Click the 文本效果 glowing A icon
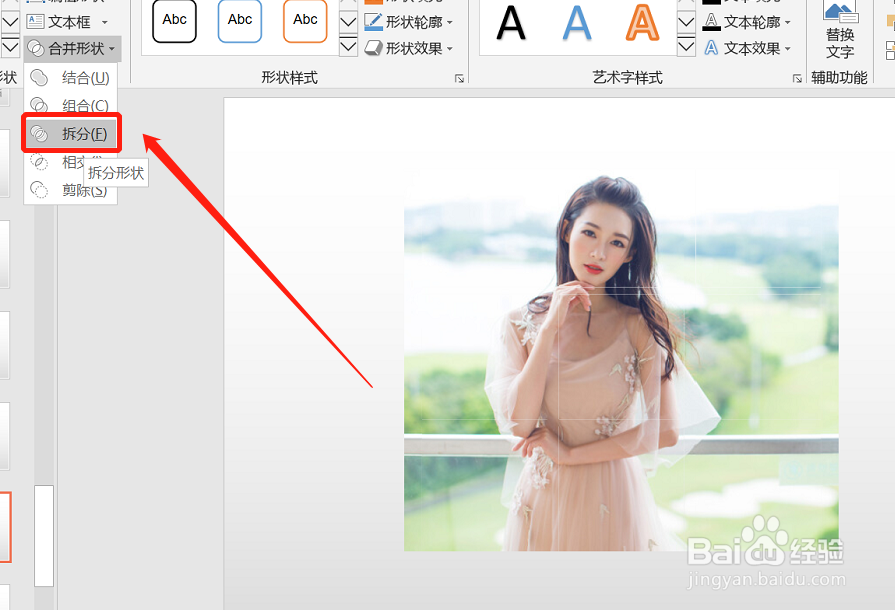 711,49
